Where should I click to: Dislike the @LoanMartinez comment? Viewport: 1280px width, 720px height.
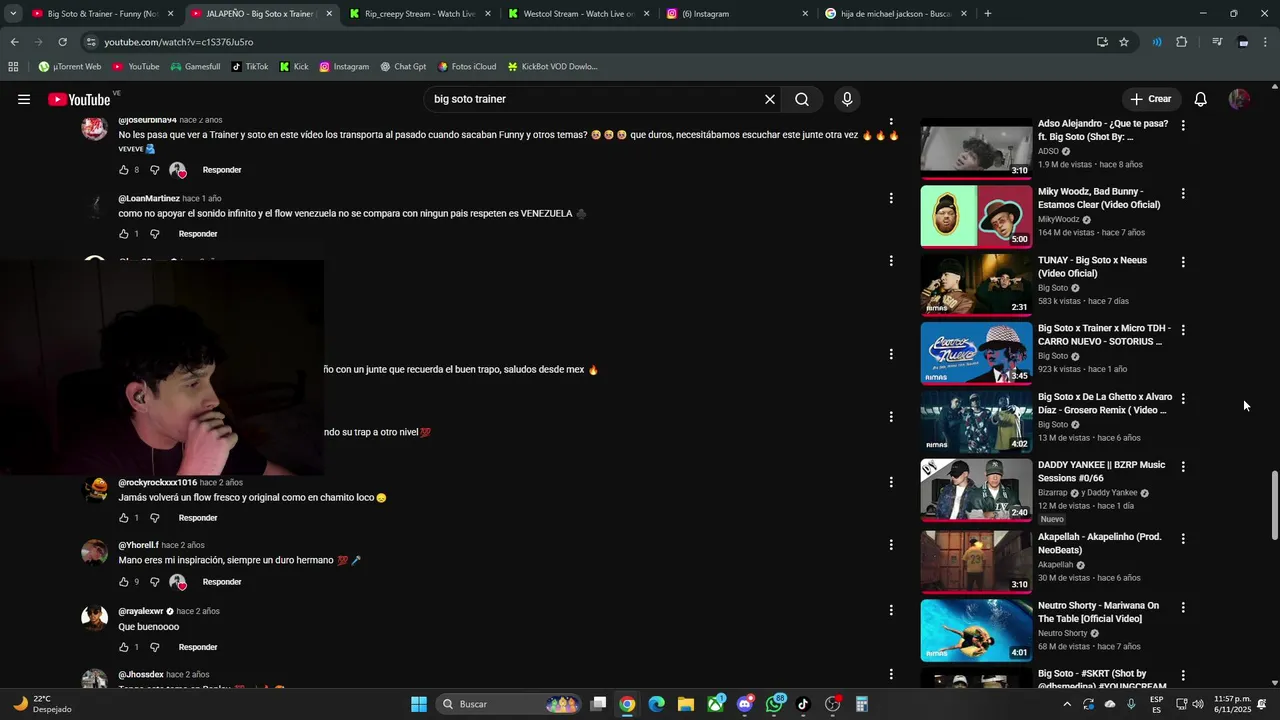tap(154, 234)
